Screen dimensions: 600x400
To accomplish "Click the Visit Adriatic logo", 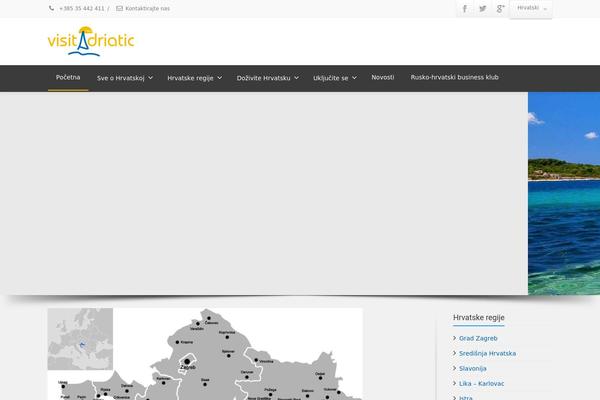I will [x=91, y=41].
